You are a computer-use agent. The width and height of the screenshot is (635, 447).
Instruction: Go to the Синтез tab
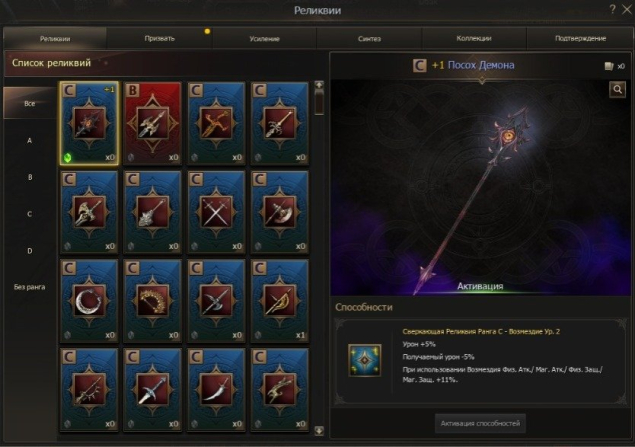coord(369,38)
